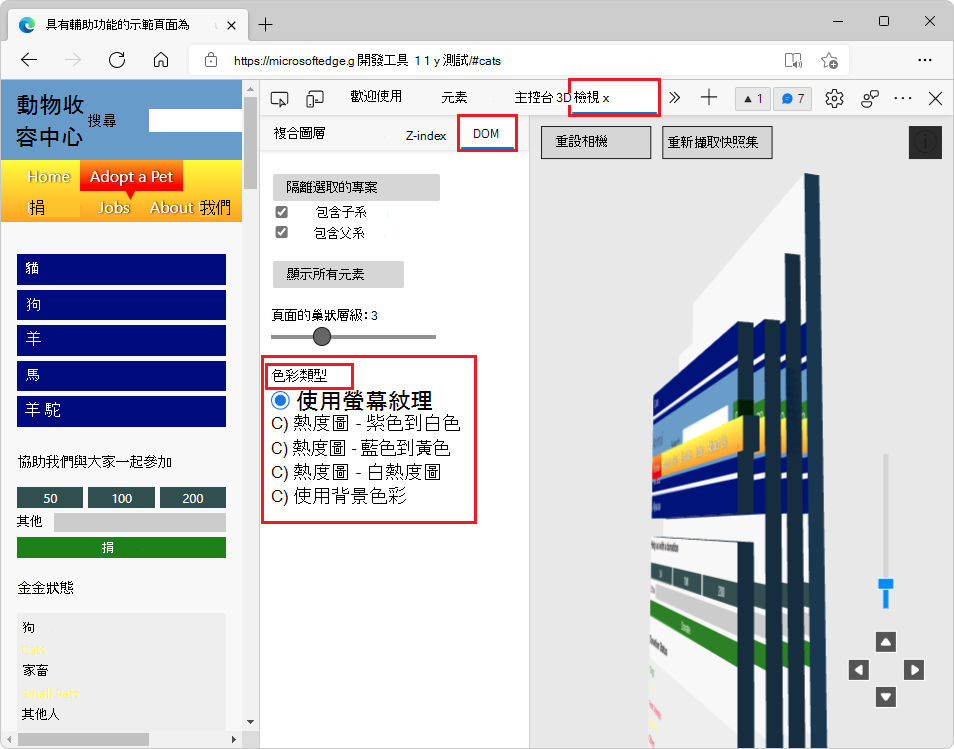This screenshot has width=954, height=749.
Task: Open the DevTools settings gear
Action: (x=833, y=97)
